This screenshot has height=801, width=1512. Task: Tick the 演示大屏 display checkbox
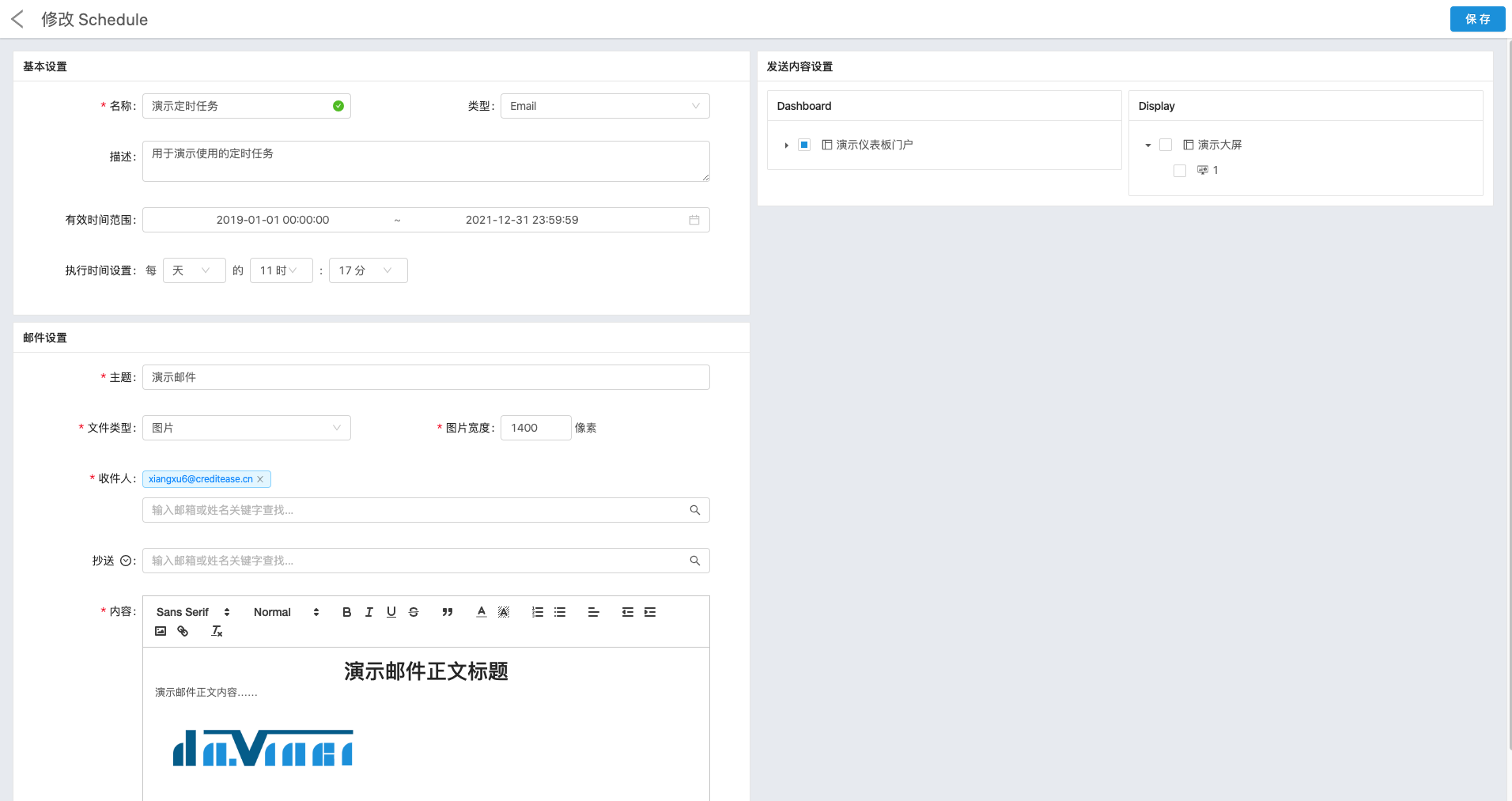point(1166,145)
